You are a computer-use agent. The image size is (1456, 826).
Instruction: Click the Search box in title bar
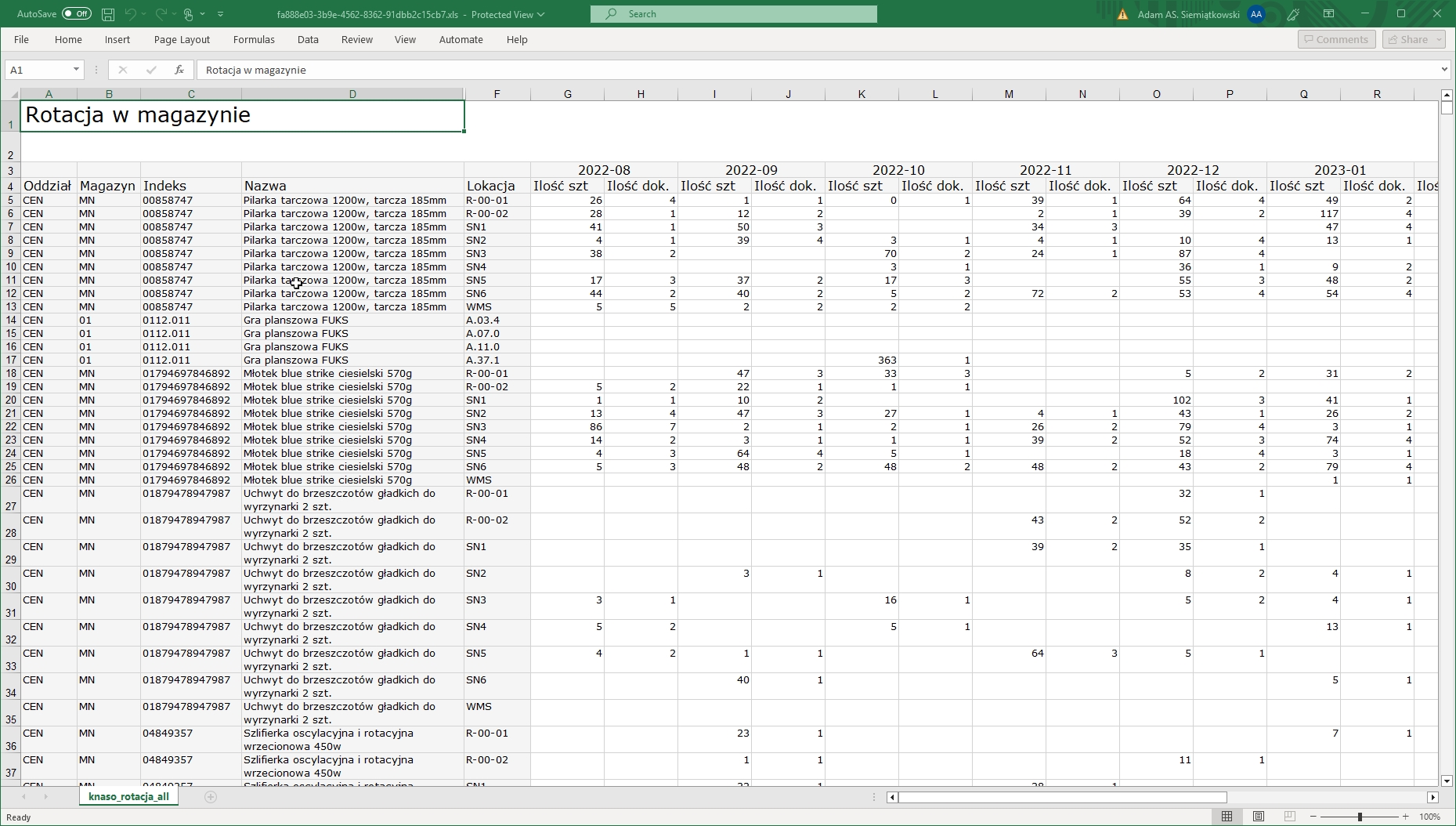click(x=733, y=14)
